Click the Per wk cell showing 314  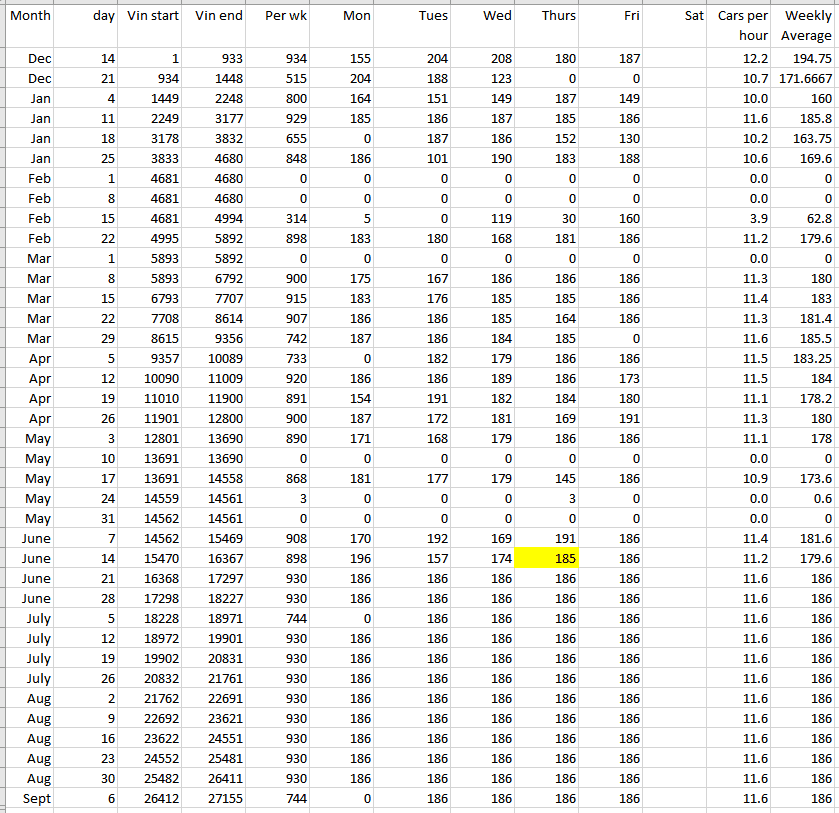pyautogui.click(x=280, y=219)
